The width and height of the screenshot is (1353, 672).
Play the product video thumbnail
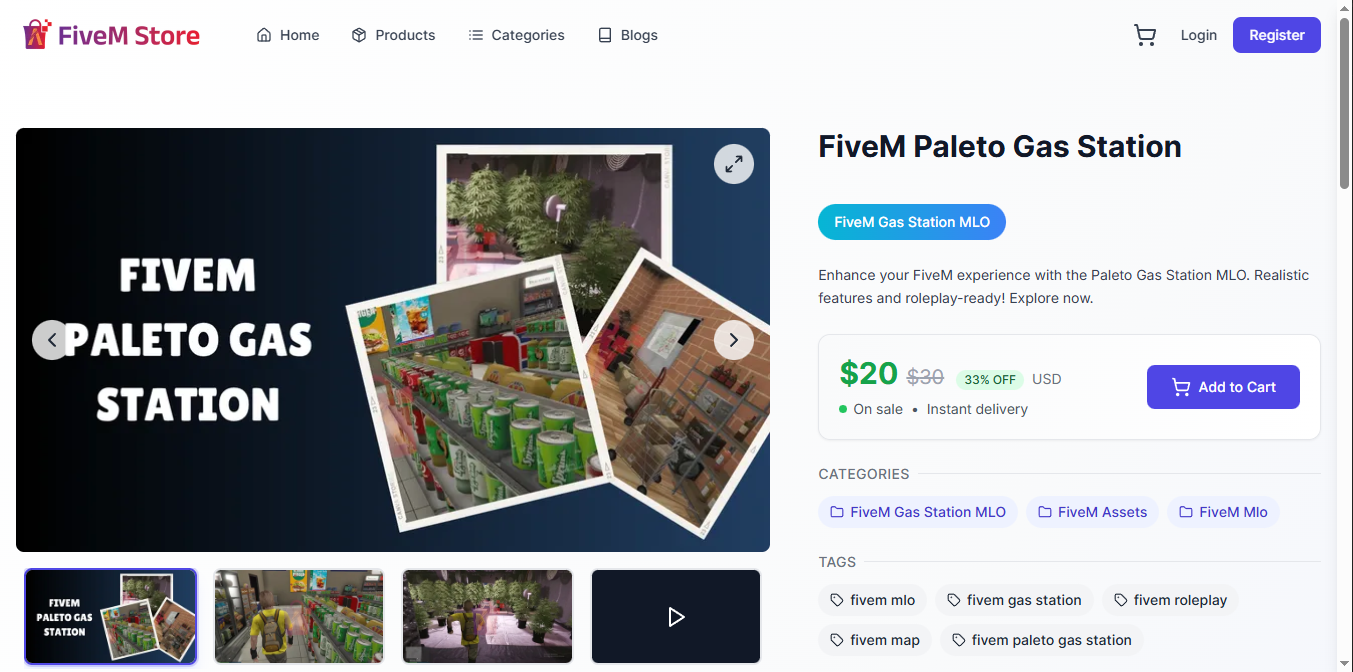point(676,617)
